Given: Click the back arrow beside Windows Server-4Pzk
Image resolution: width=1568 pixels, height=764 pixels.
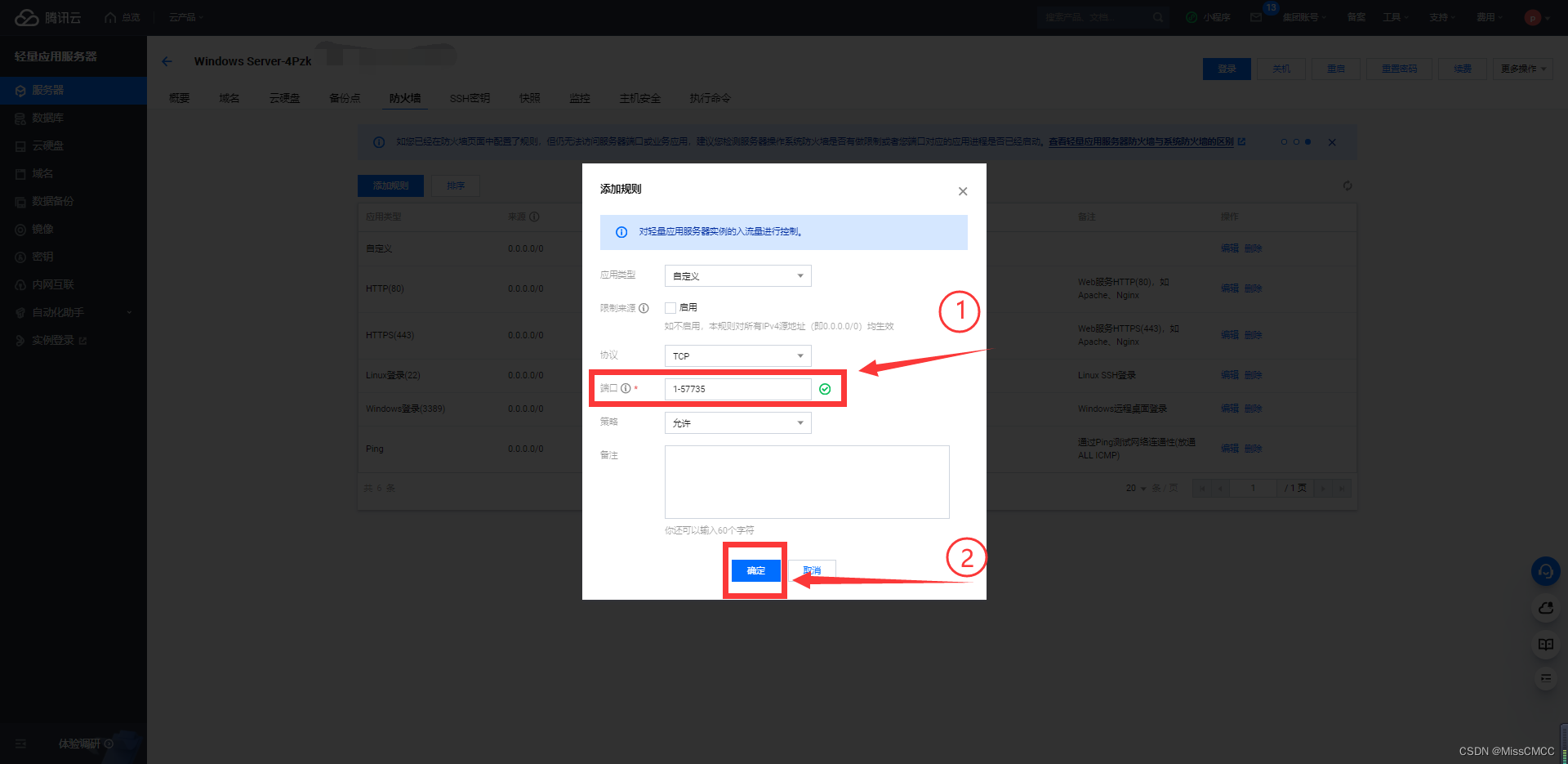Looking at the screenshot, I should (x=167, y=61).
